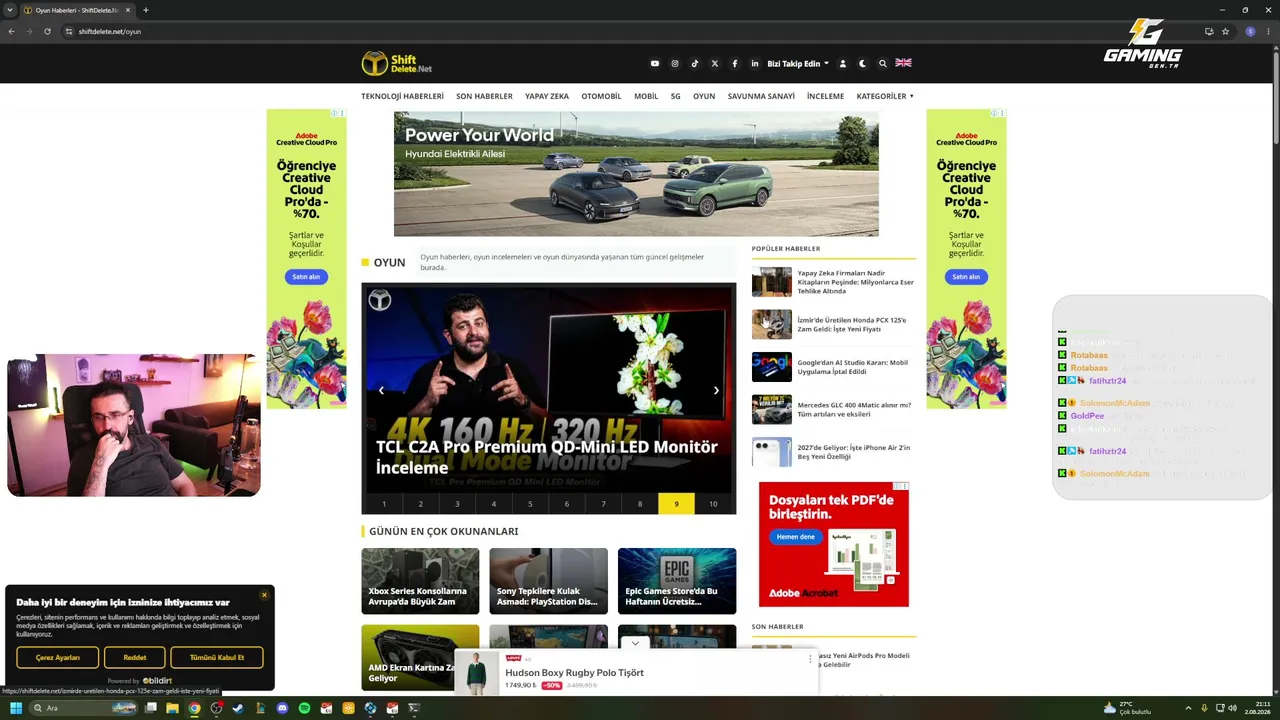
Task: Click Satın alın in left Adobe ad
Action: click(x=306, y=277)
